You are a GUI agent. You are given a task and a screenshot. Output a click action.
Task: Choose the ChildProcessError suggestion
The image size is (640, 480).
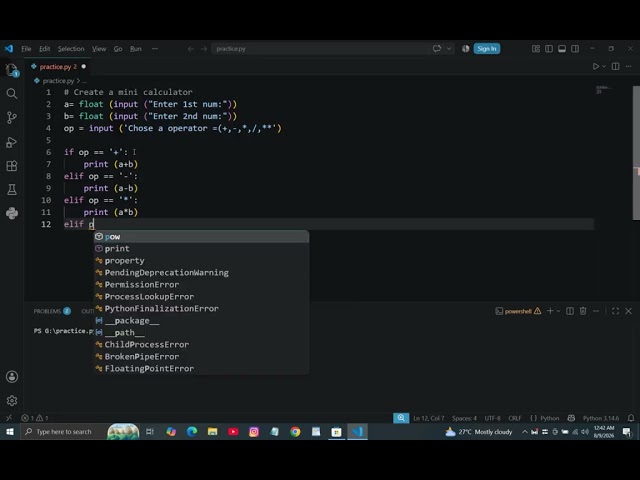201,344
